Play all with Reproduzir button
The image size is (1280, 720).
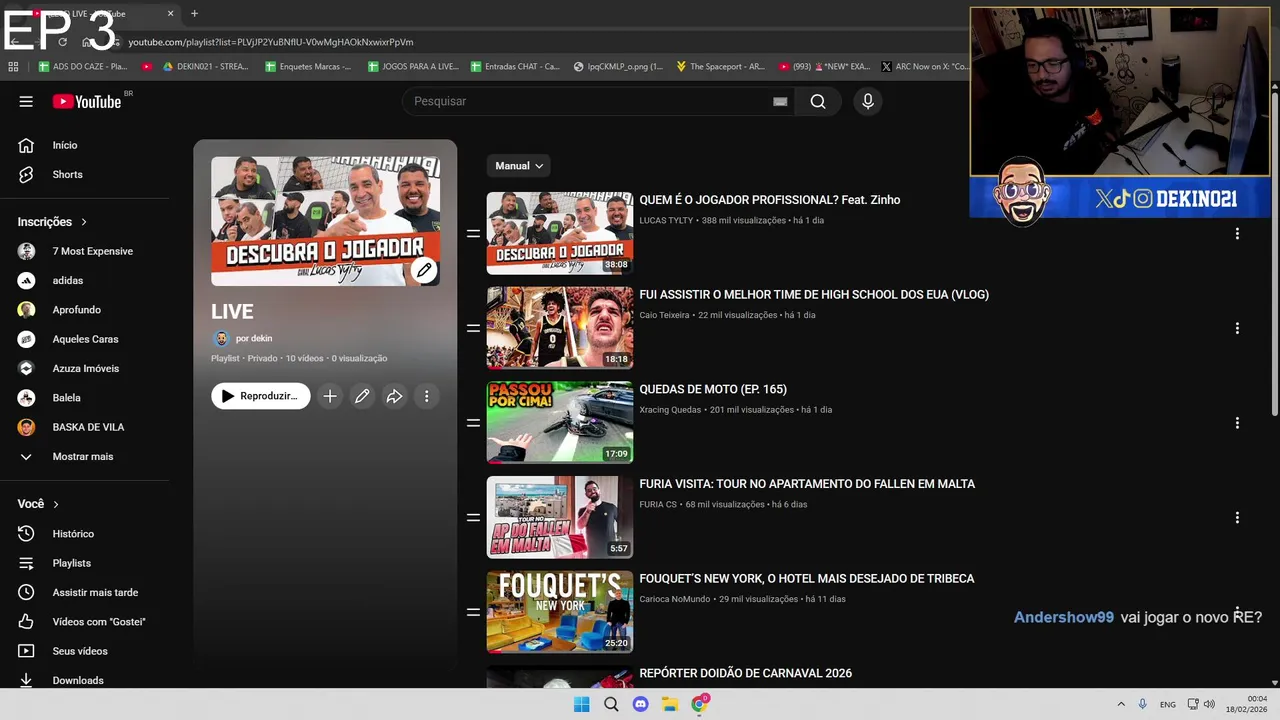tap(261, 396)
